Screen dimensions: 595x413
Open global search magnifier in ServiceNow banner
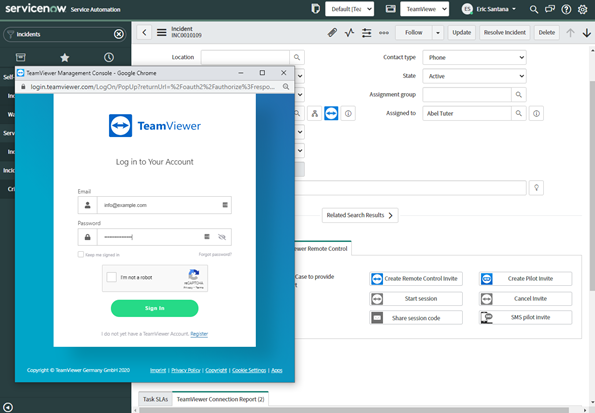coord(534,9)
